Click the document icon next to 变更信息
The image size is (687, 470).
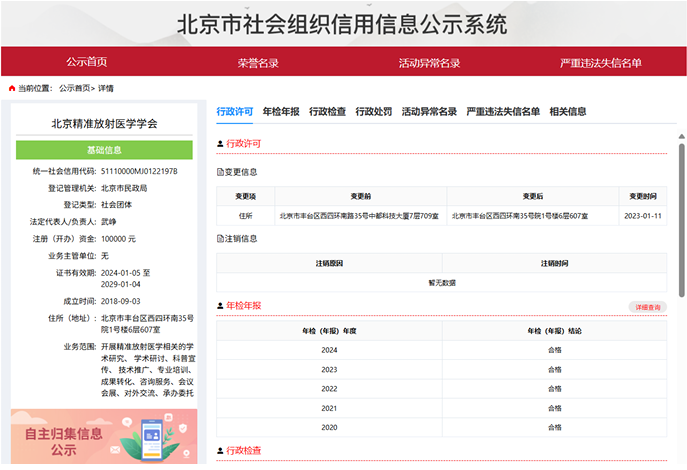pyautogui.click(x=221, y=171)
